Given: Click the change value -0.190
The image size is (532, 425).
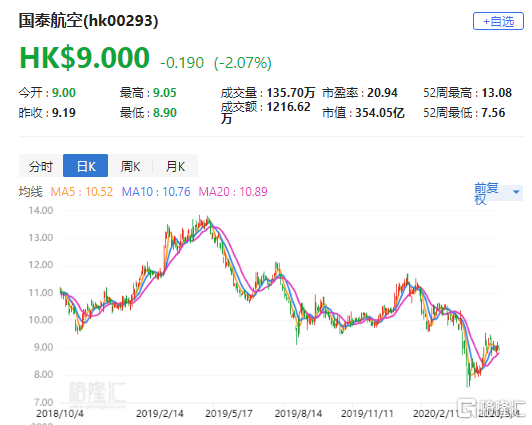Looking at the screenshot, I should pos(182,63).
